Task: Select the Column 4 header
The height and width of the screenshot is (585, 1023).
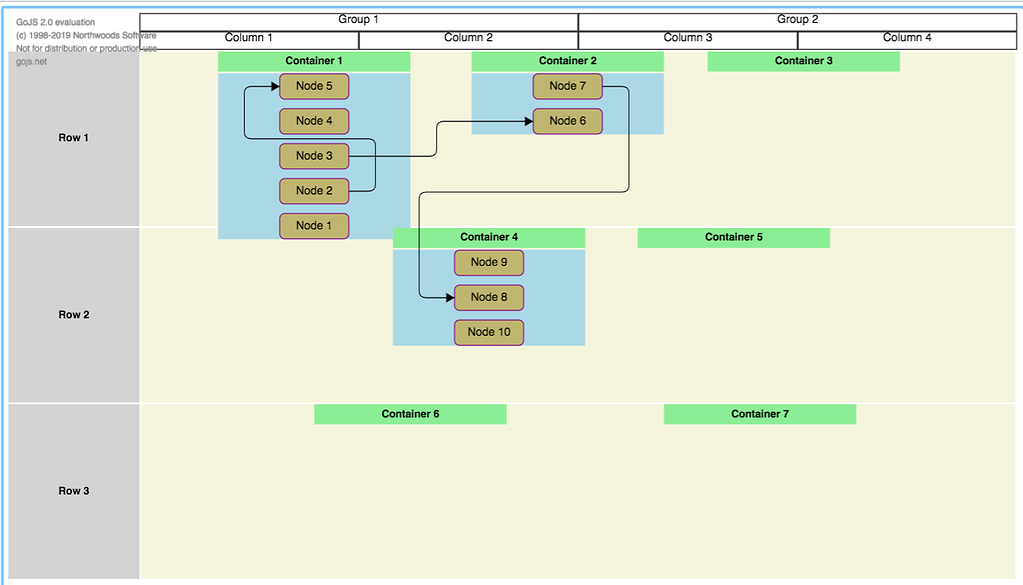Action: [x=906, y=38]
